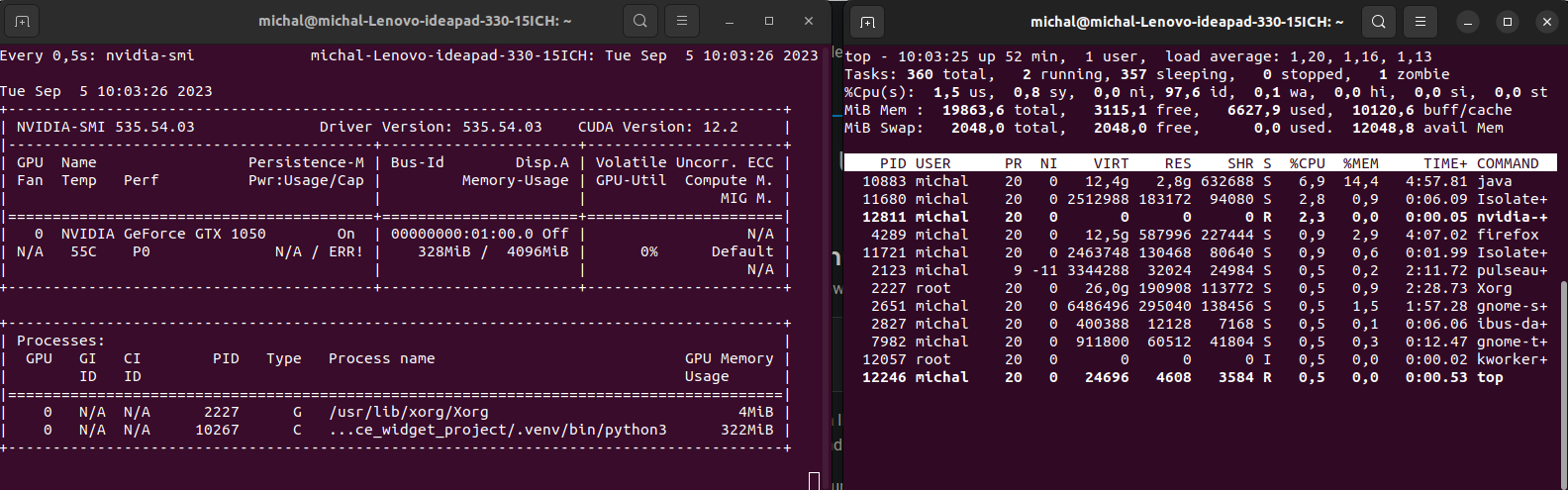Click the 'Every 0,5s: nvidia-smi' watch header
Viewport: 1568px width, 490px height.
pyautogui.click(x=97, y=55)
